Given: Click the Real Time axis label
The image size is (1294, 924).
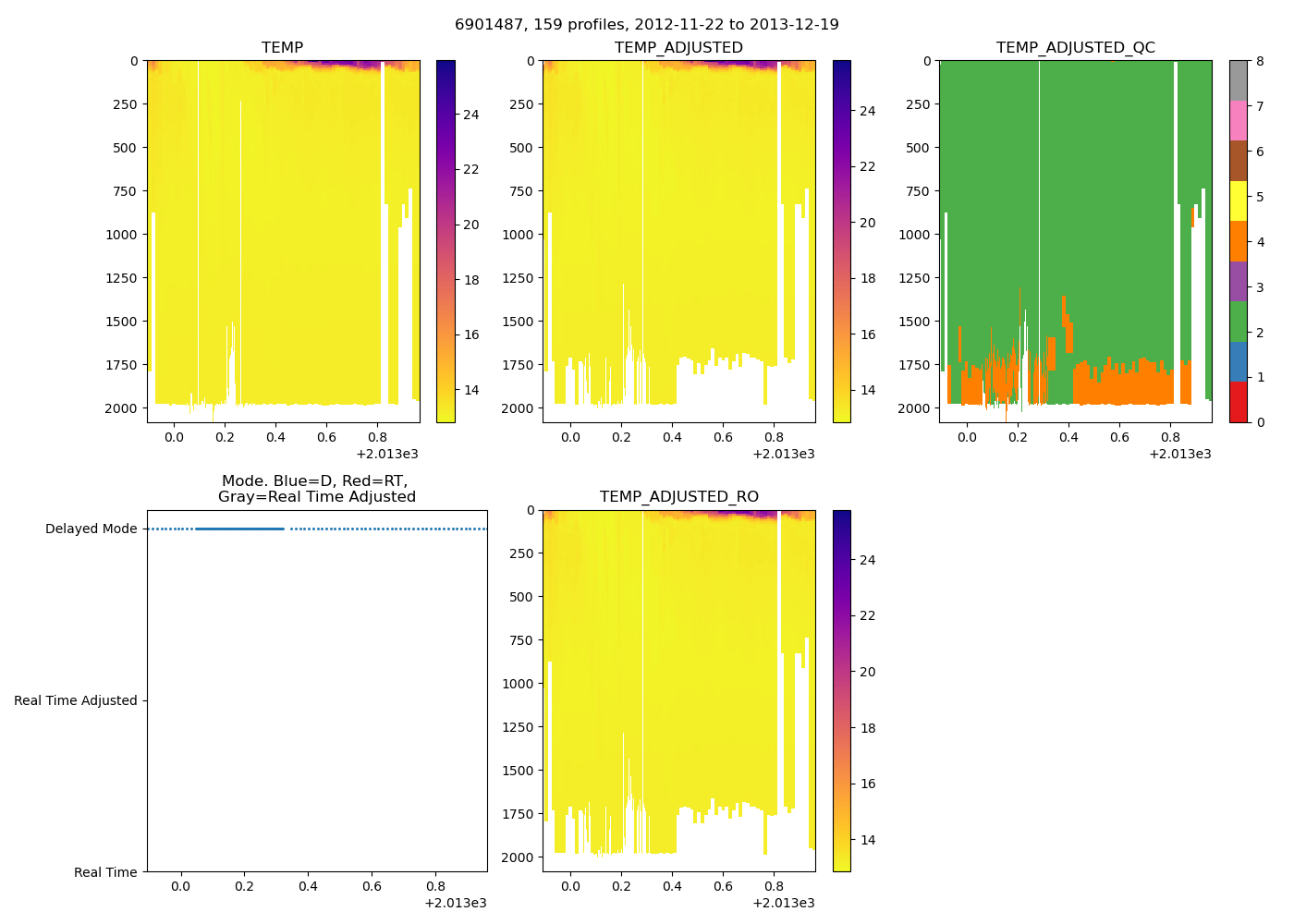Looking at the screenshot, I should (x=105, y=872).
